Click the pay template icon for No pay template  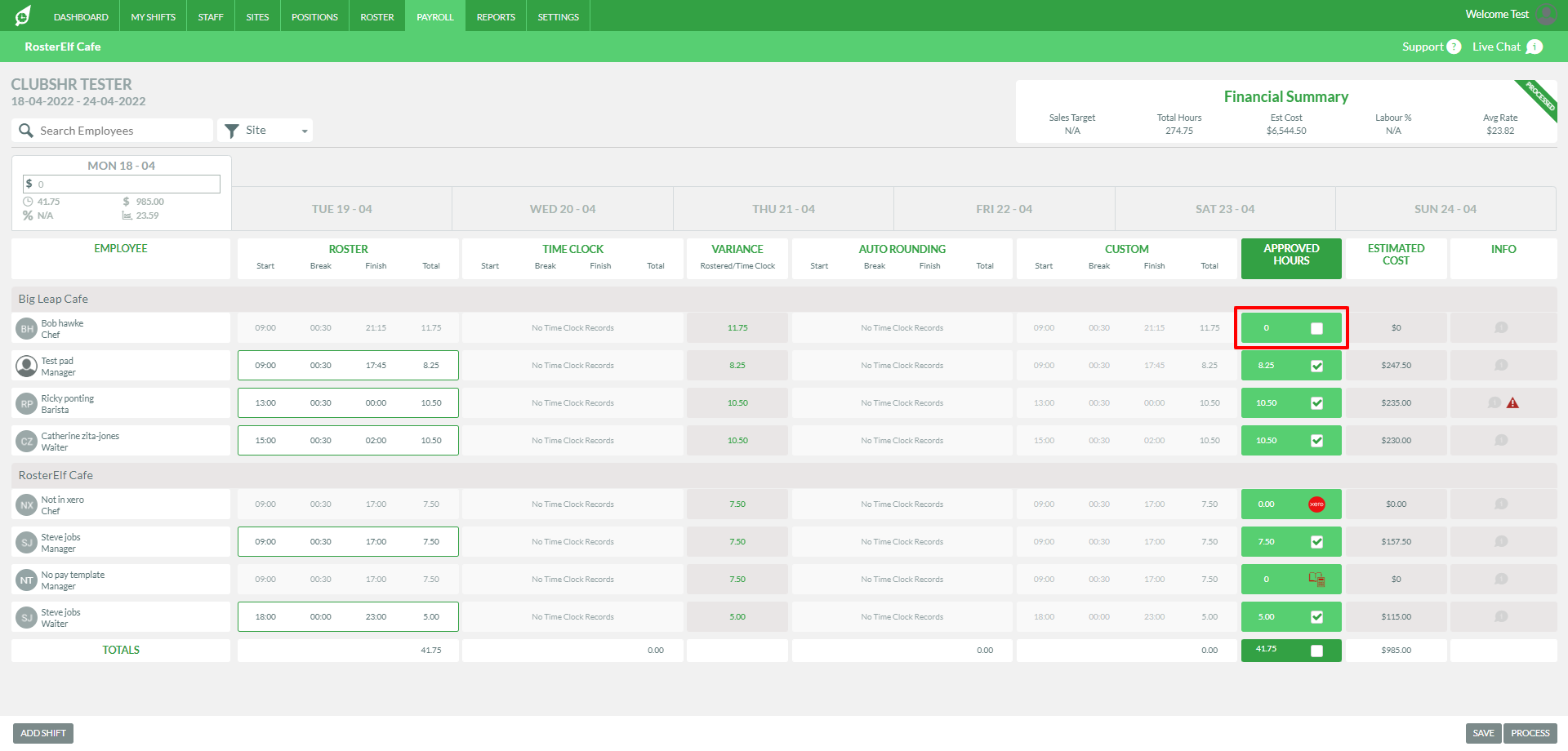click(1316, 579)
